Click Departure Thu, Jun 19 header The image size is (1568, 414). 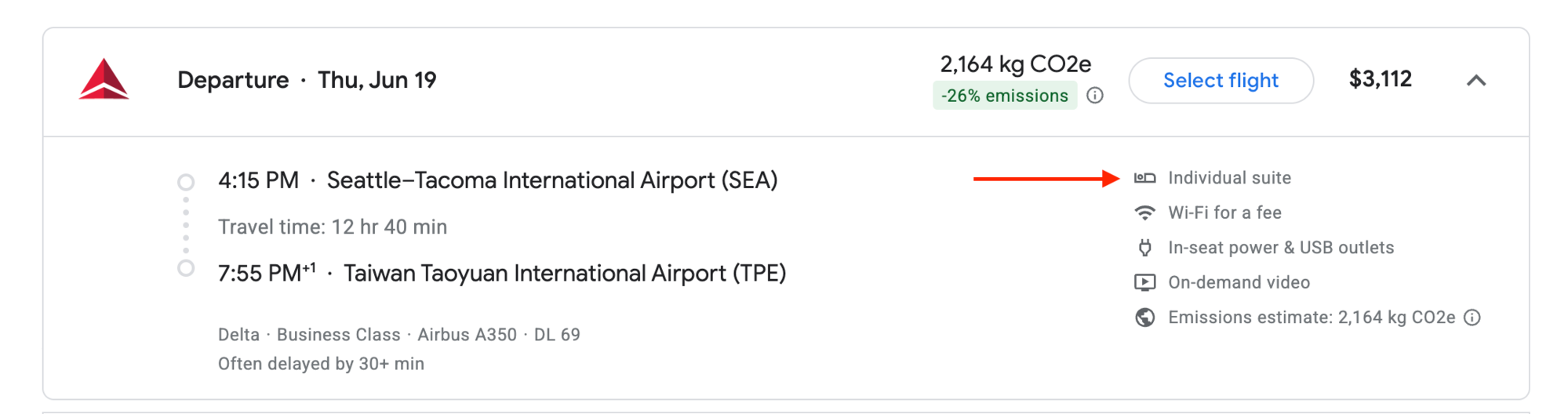click(x=307, y=80)
